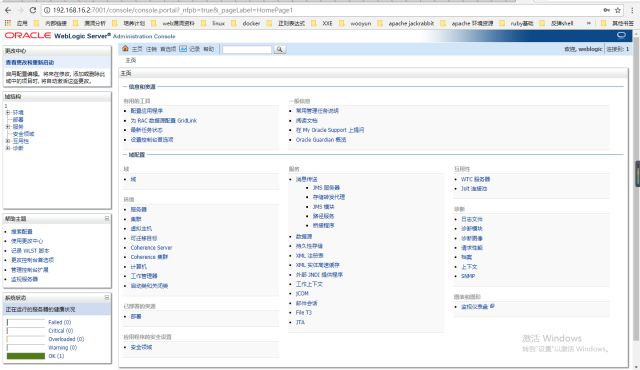
Task: Click the ORACLE logo in the header
Action: point(28,35)
